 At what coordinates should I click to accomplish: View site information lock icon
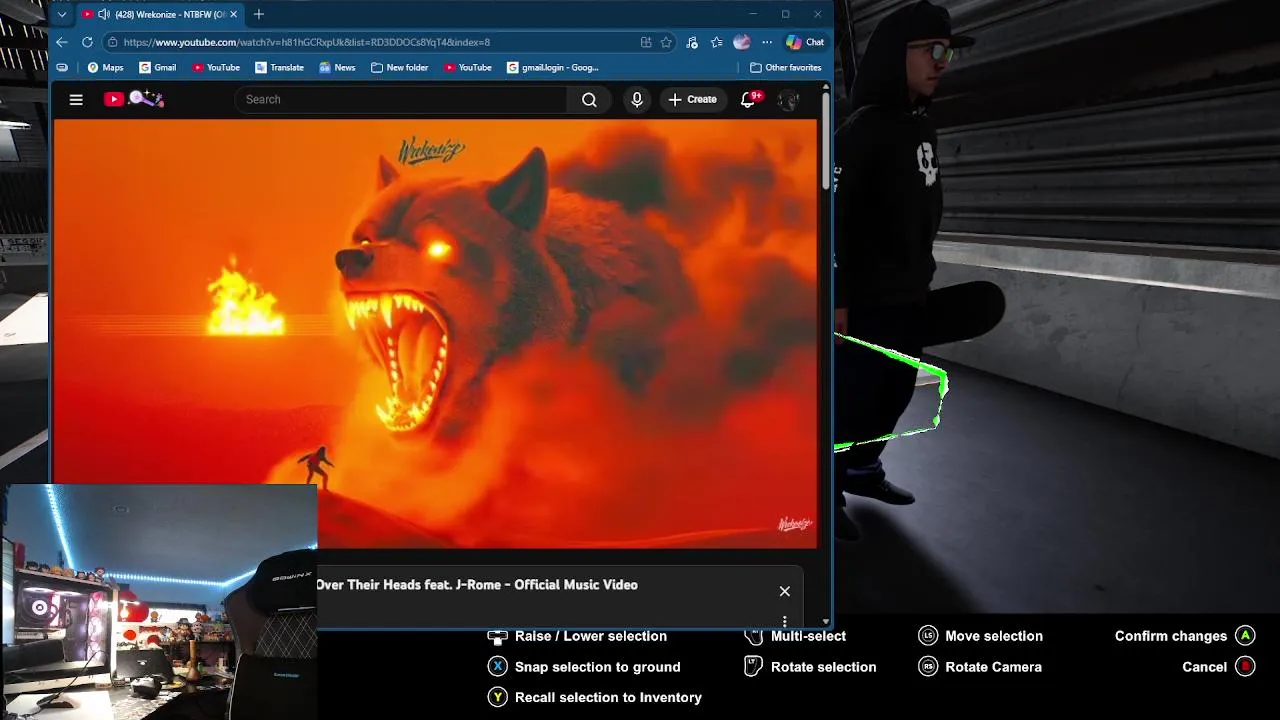coord(113,42)
